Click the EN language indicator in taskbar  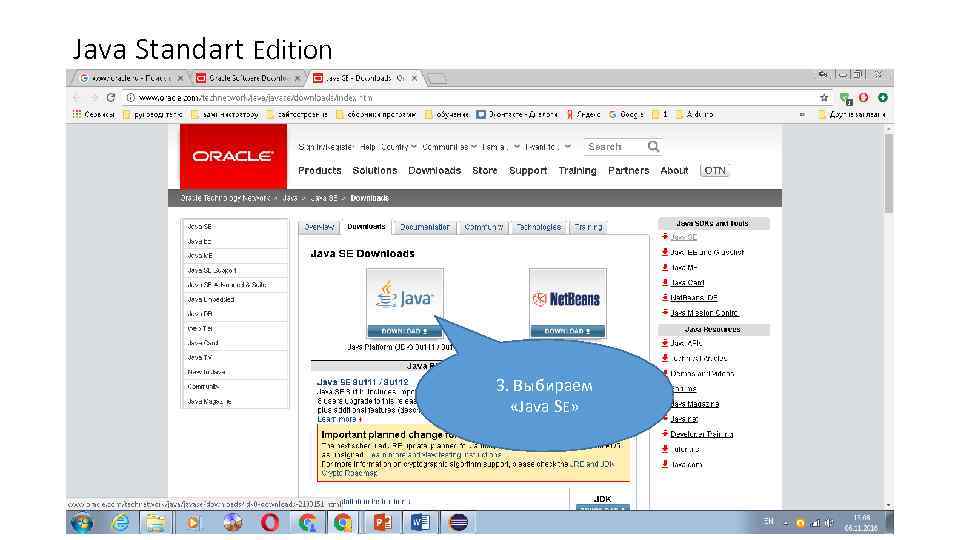pyautogui.click(x=768, y=522)
